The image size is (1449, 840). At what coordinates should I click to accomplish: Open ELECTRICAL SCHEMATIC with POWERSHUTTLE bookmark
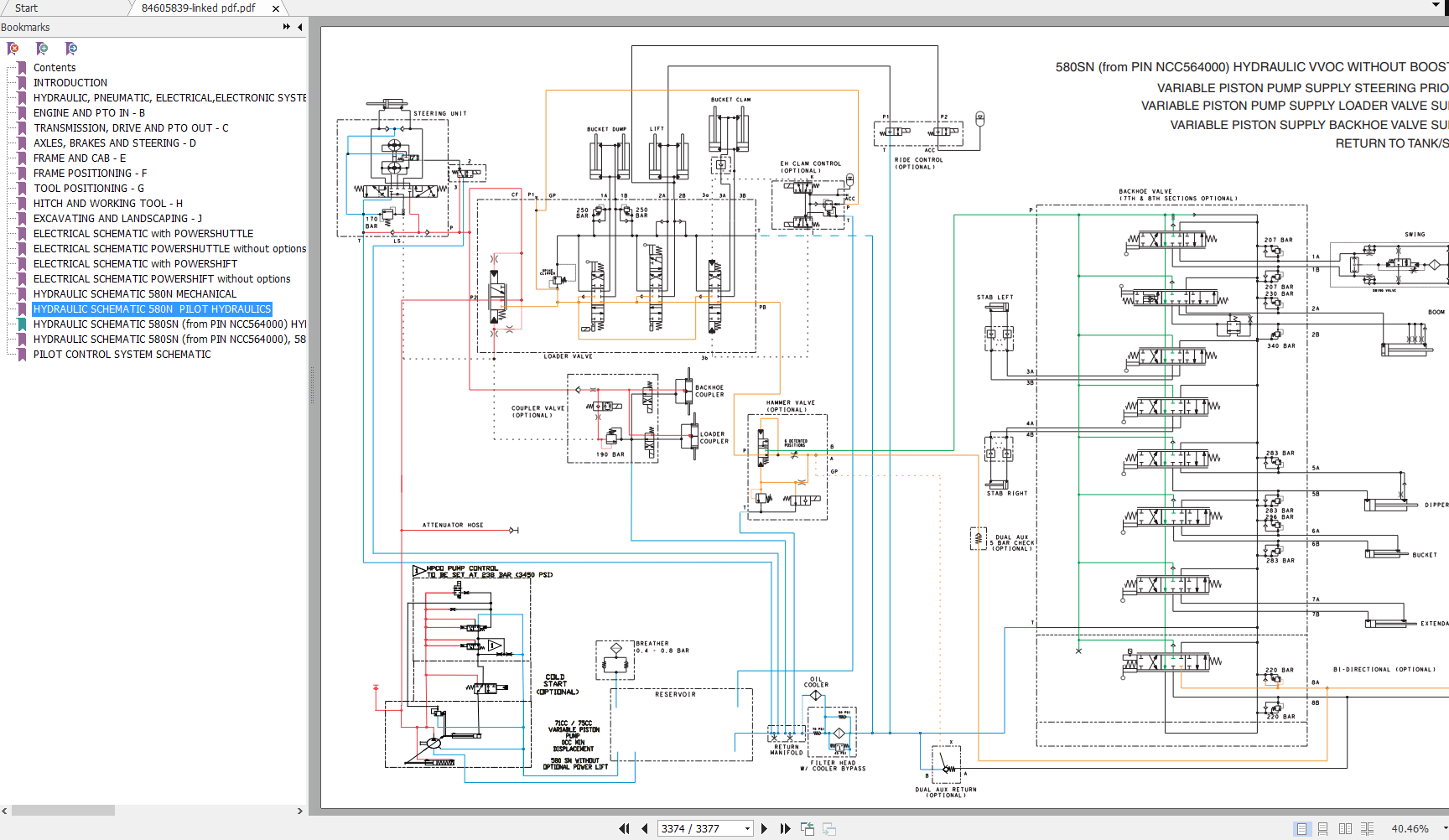coord(143,234)
